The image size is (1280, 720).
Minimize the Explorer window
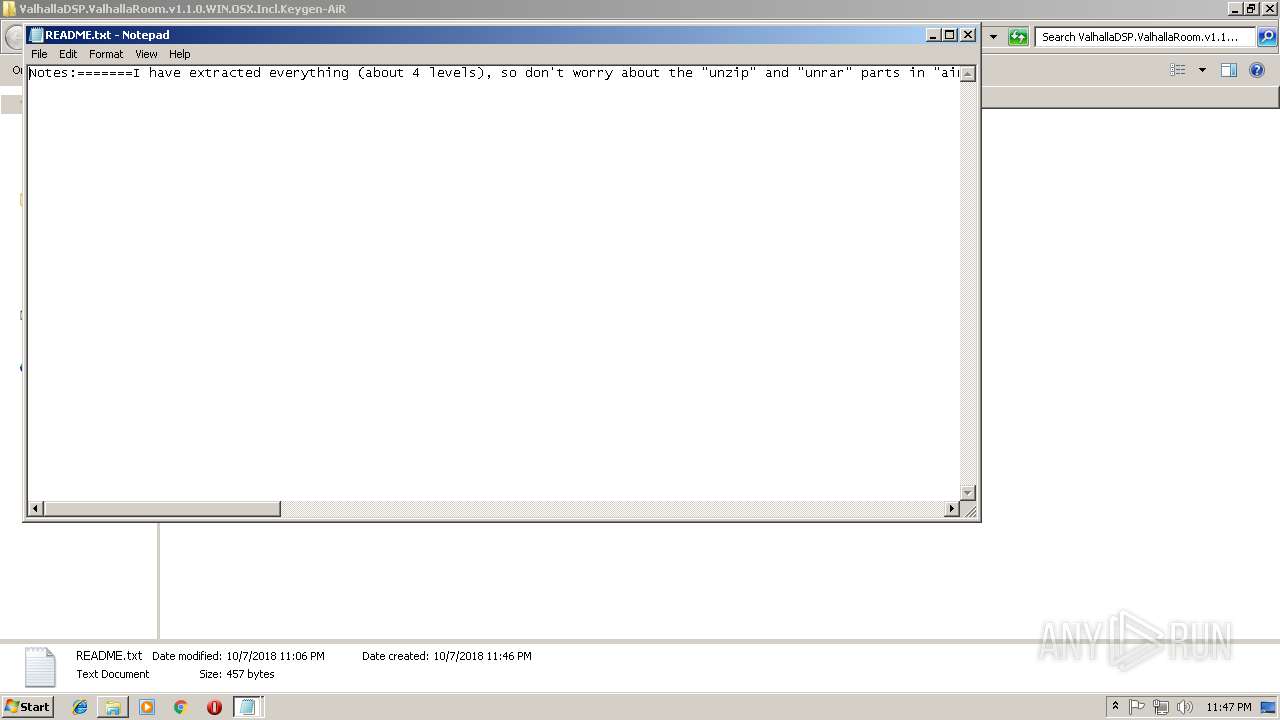pos(1234,9)
